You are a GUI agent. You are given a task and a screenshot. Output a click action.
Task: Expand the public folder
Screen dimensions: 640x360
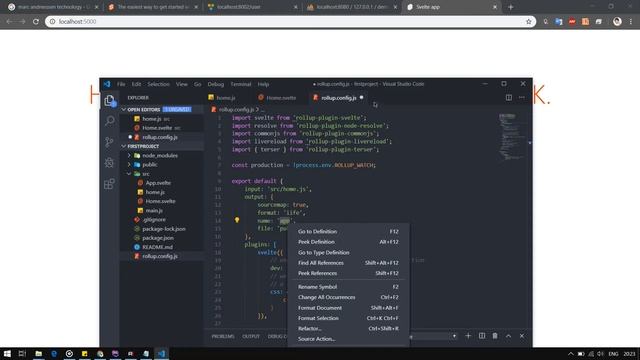pos(129,164)
